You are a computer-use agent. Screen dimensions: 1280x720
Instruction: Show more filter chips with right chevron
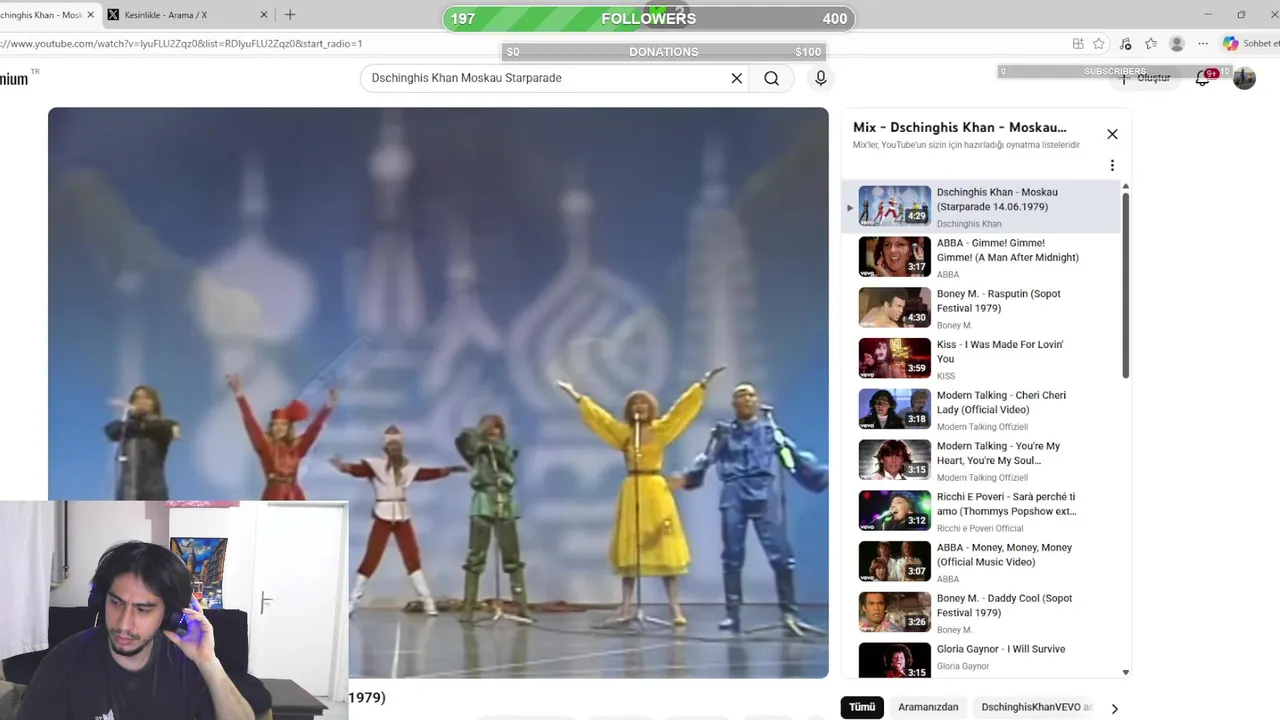1114,708
